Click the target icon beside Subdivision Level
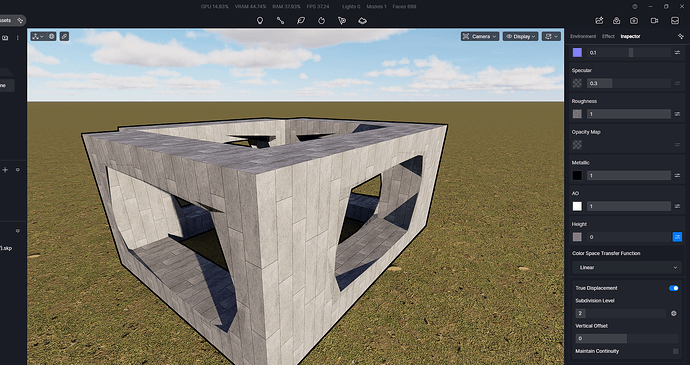 (674, 313)
